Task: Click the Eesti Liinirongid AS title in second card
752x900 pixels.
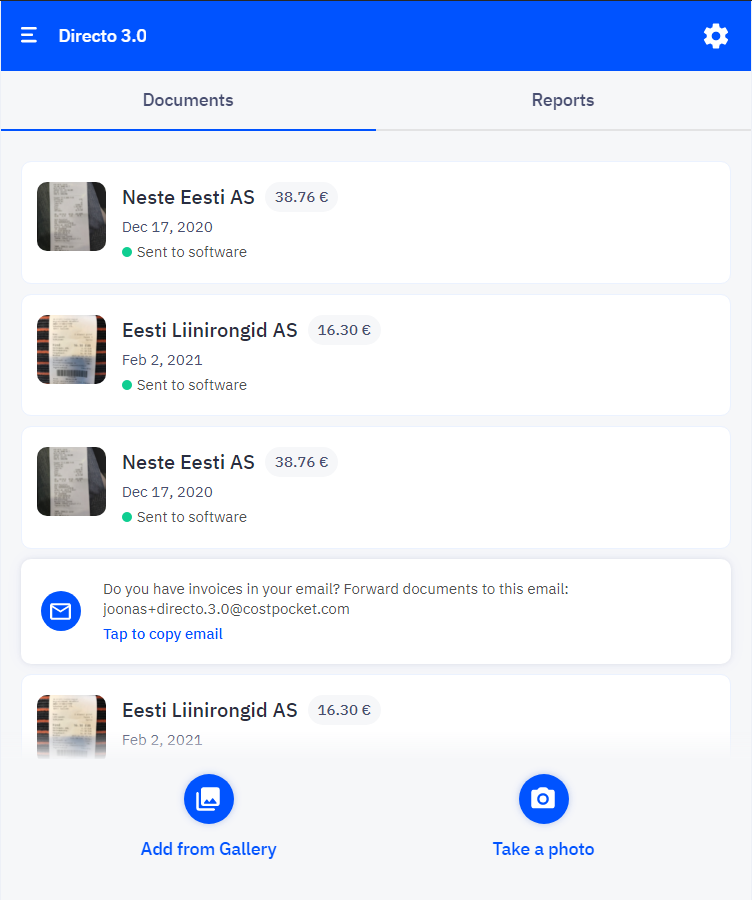Action: 210,331
